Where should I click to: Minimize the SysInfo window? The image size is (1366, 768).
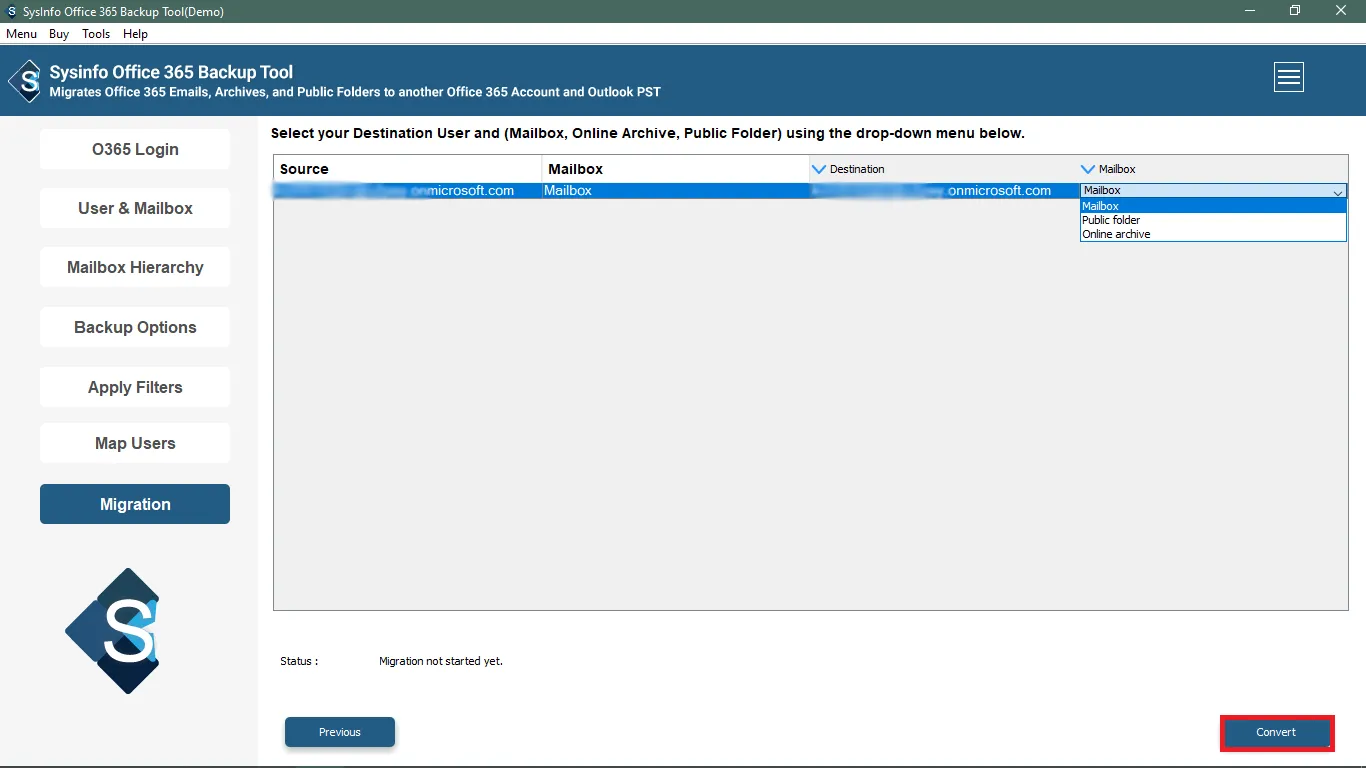(1249, 11)
